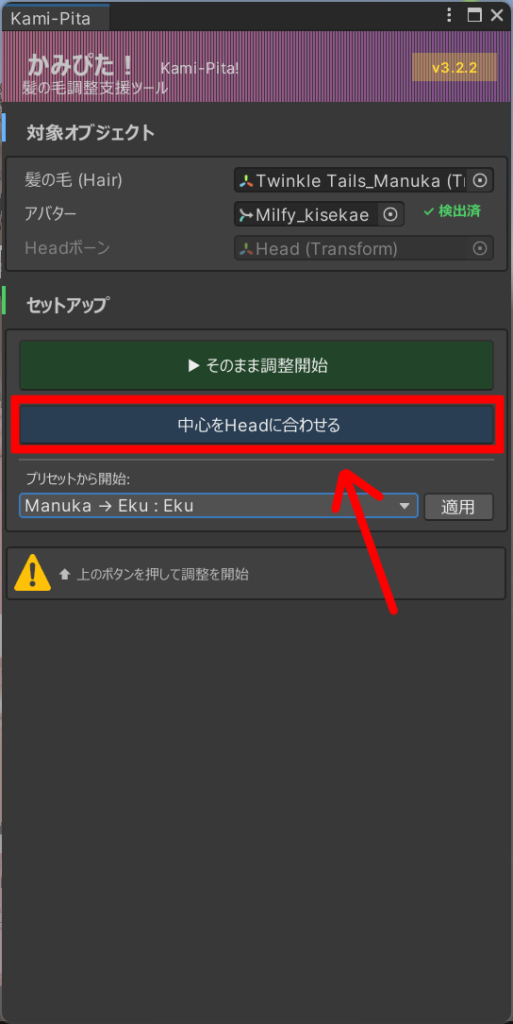The width and height of the screenshot is (513, 1024).
Task: Open object picker for Head bone field
Action: coord(480,249)
